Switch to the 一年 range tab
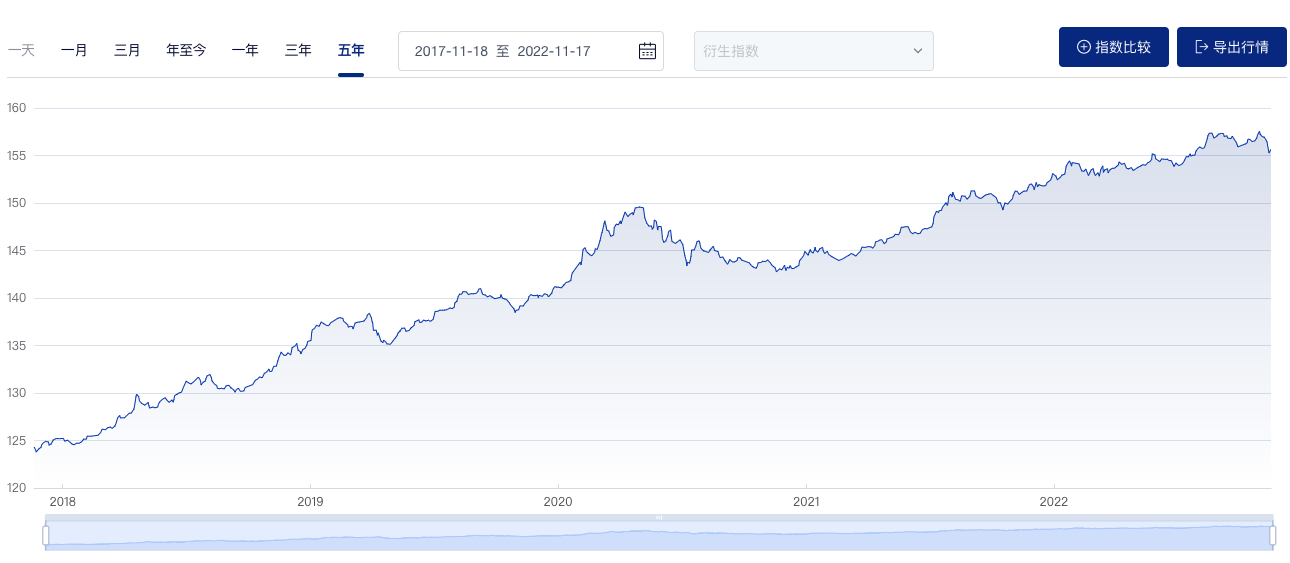This screenshot has width=1290, height=563. point(245,50)
